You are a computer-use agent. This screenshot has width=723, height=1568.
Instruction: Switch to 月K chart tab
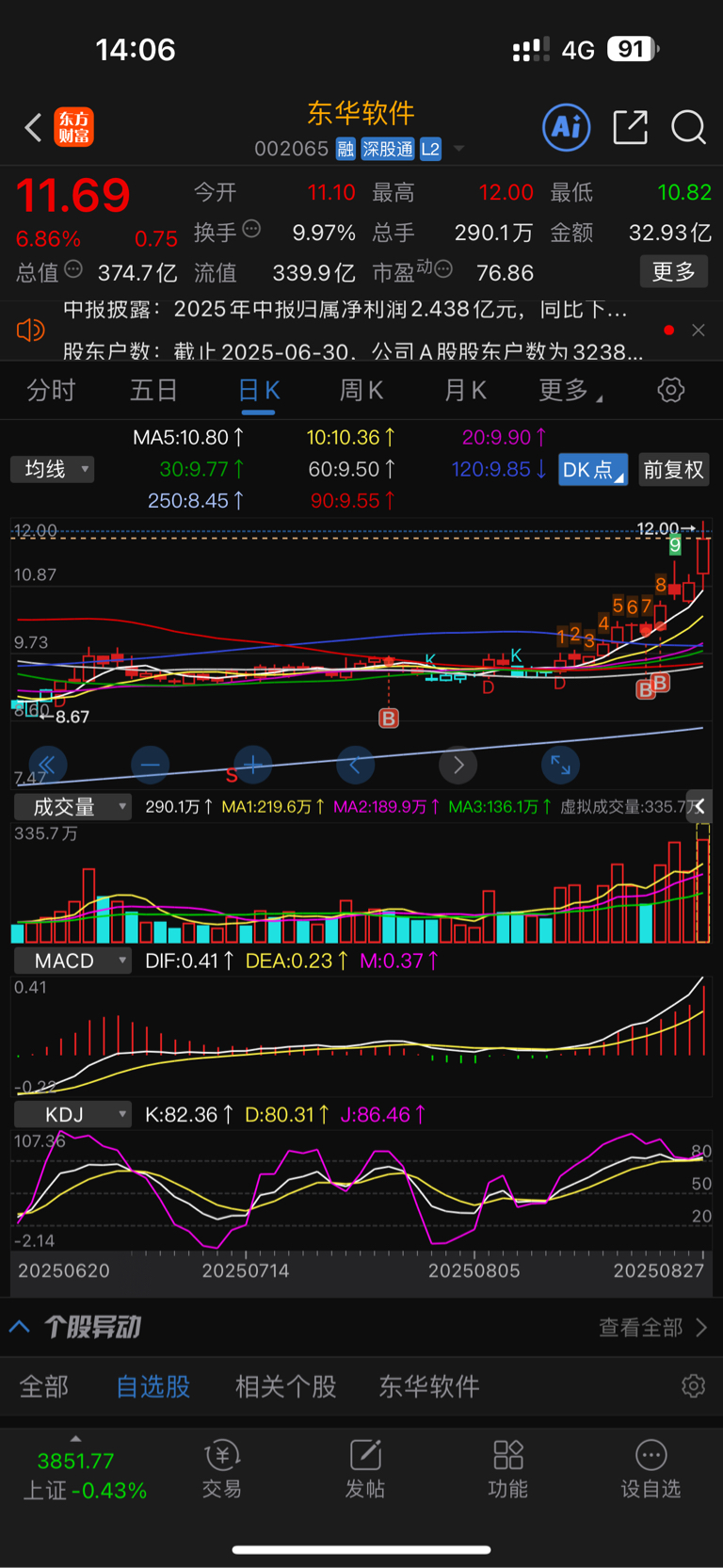pos(465,390)
